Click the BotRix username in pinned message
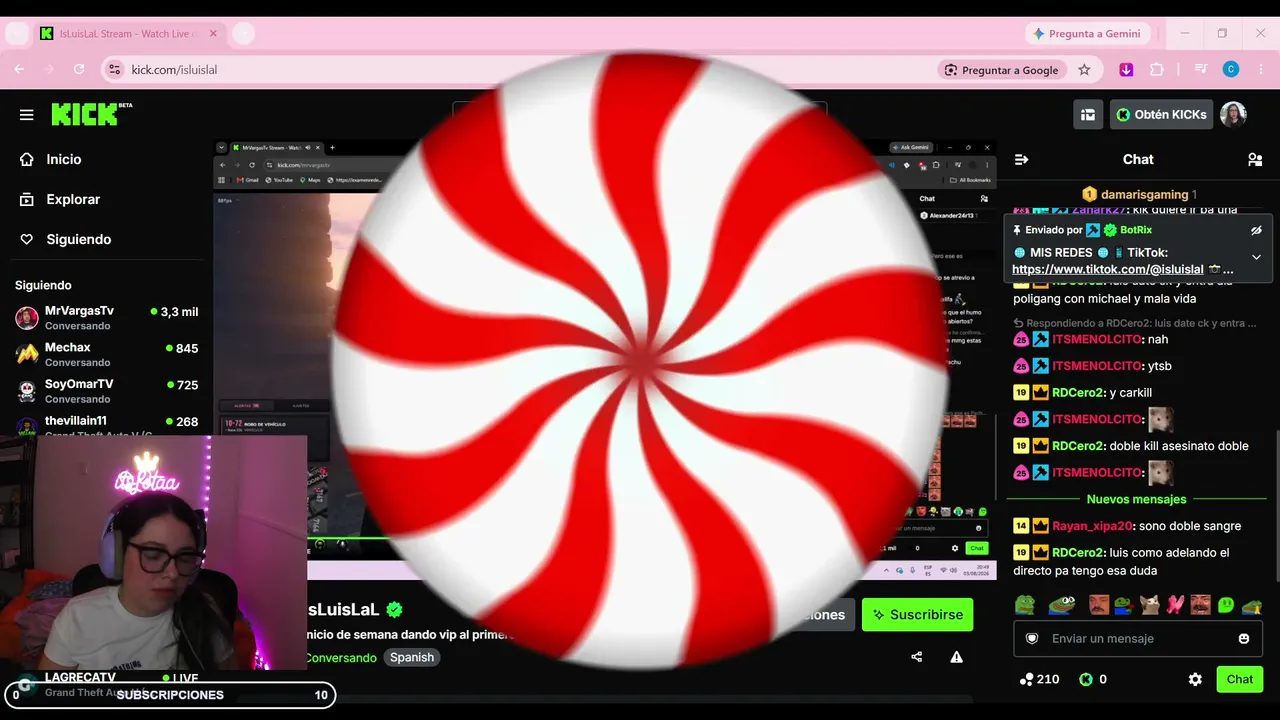Viewport: 1280px width, 720px height. (1136, 230)
